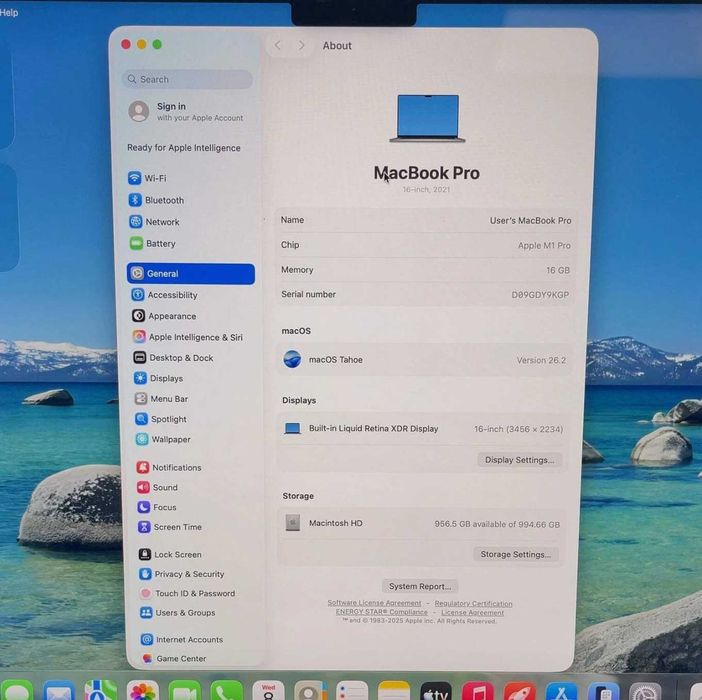Open Focus settings
This screenshot has width=702, height=700.
click(x=157, y=507)
